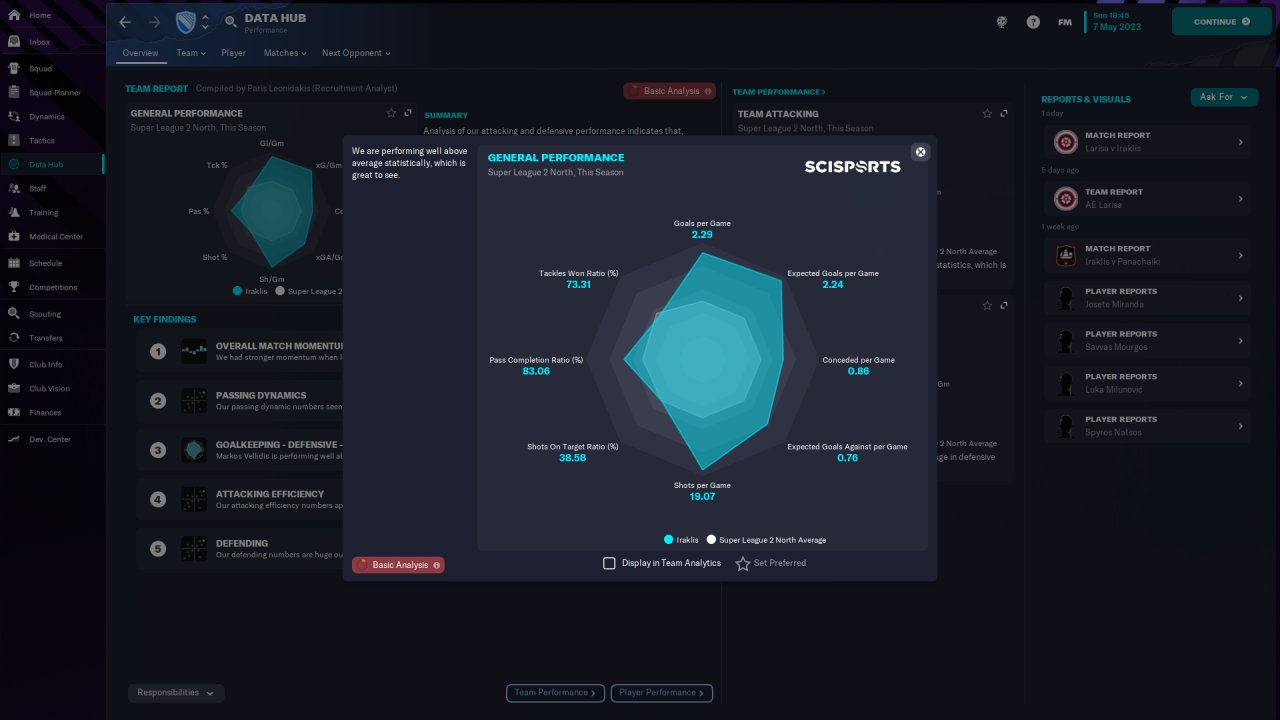Screen dimensions: 1280x720
Task: Open the Dev. Center
Action: pos(52,440)
